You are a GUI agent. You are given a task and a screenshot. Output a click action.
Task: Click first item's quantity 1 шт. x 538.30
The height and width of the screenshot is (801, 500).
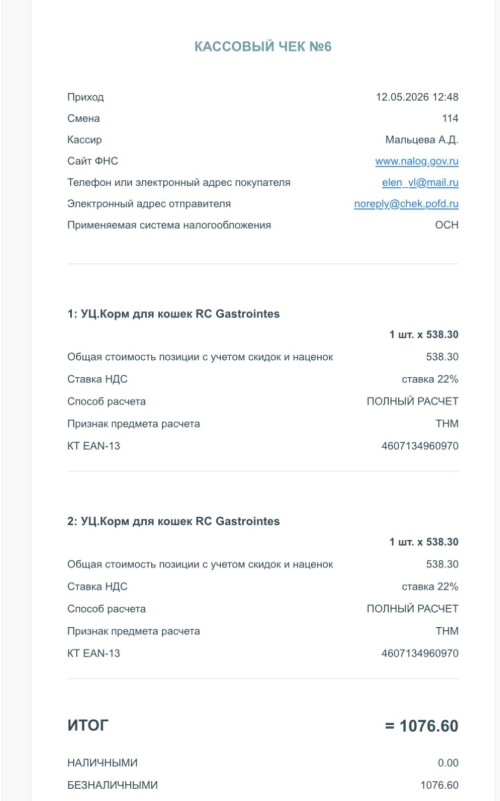(x=424, y=335)
